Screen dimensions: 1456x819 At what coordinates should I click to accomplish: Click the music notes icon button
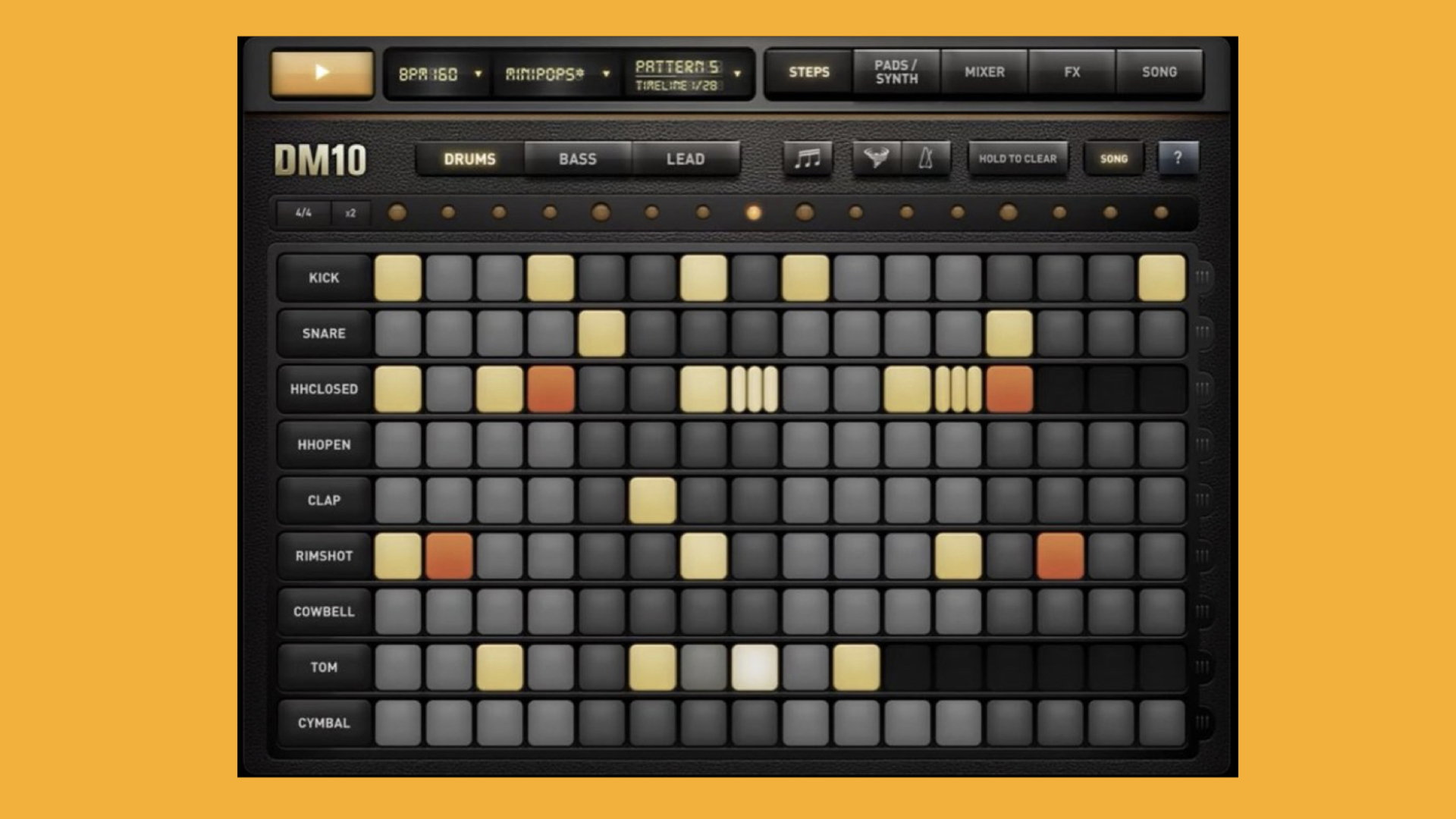pyautogui.click(x=807, y=158)
